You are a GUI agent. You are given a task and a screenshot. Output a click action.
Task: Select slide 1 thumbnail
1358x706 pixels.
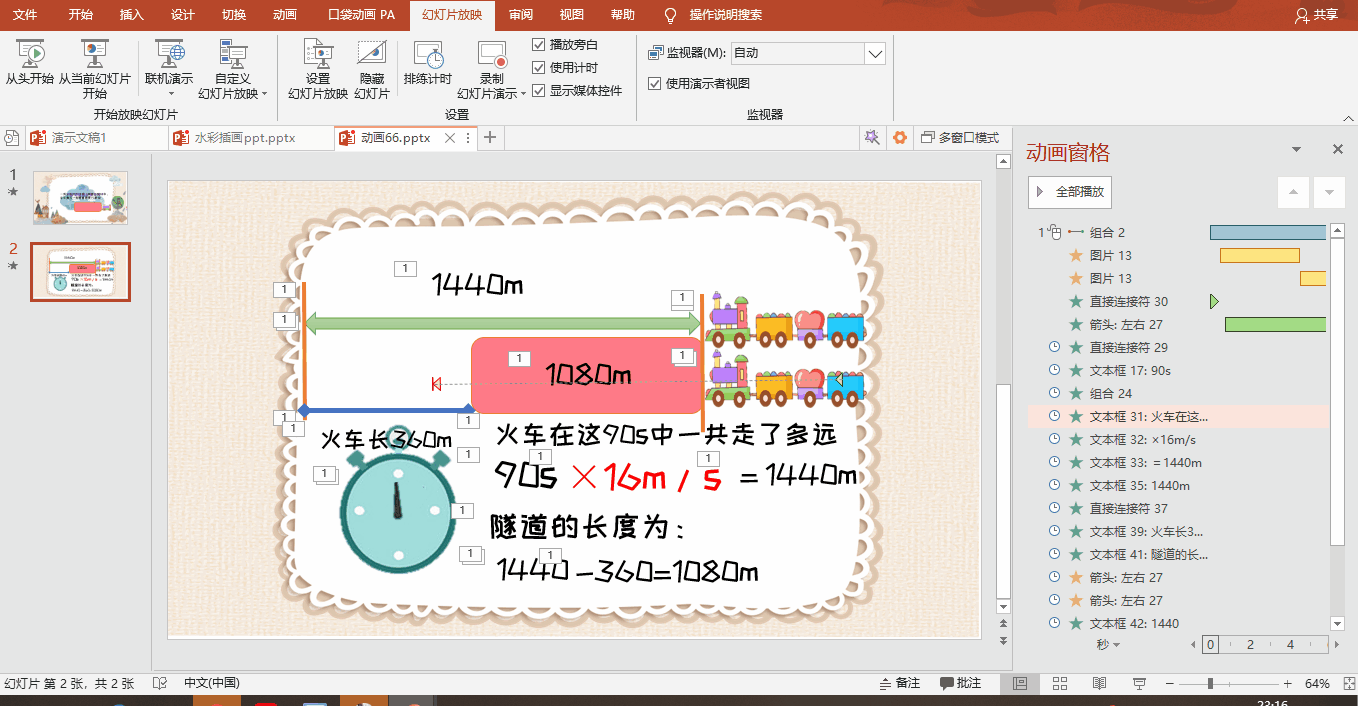coord(80,197)
